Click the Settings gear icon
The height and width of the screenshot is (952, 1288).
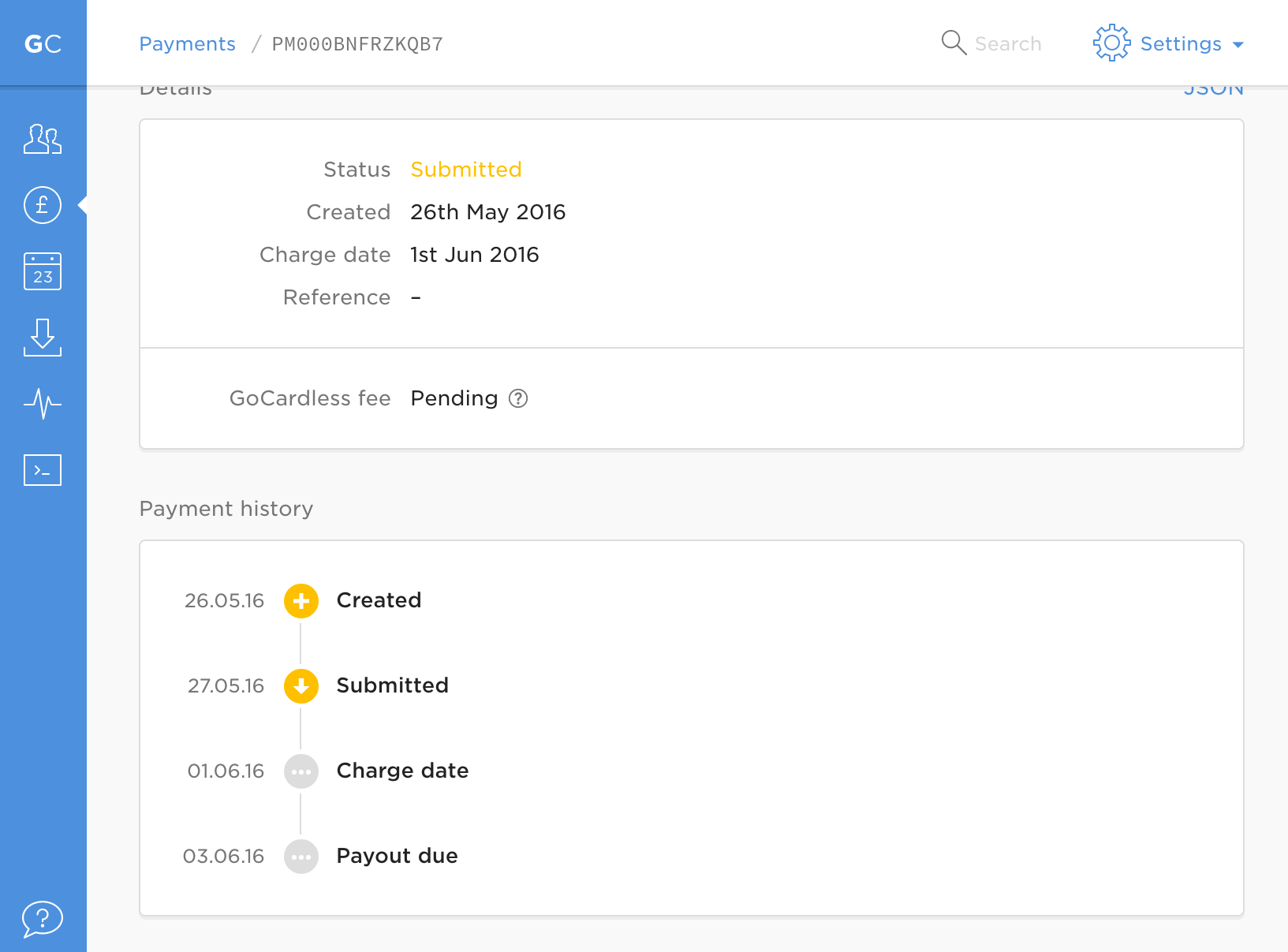click(1111, 43)
